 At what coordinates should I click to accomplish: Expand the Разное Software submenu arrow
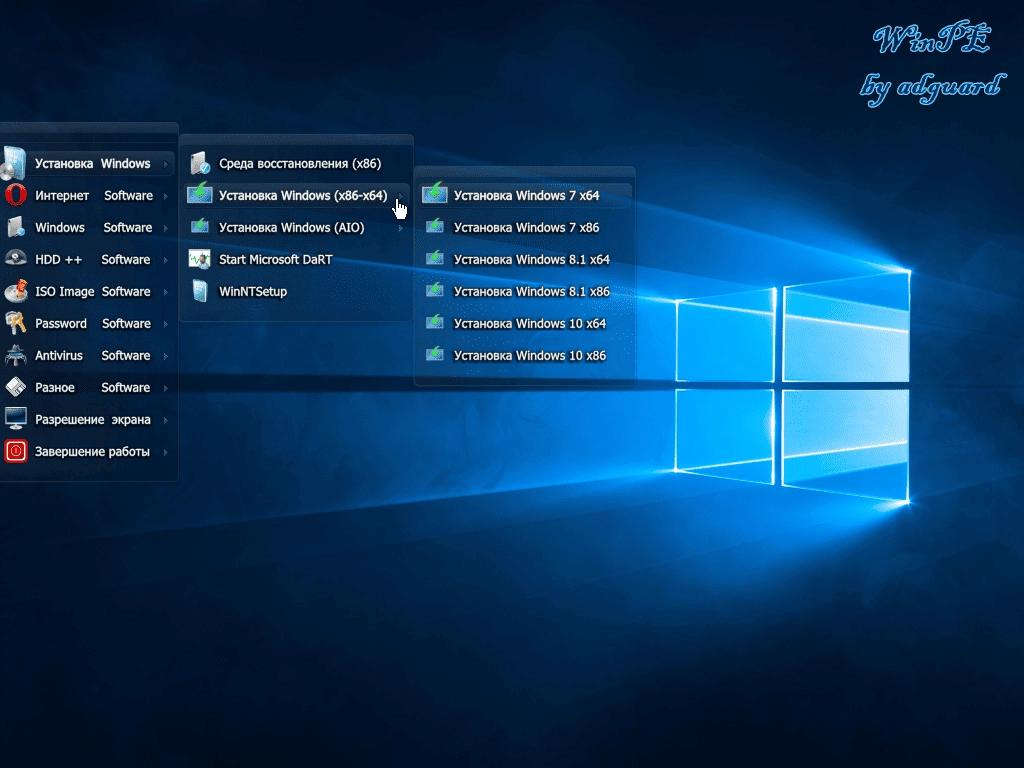click(166, 388)
